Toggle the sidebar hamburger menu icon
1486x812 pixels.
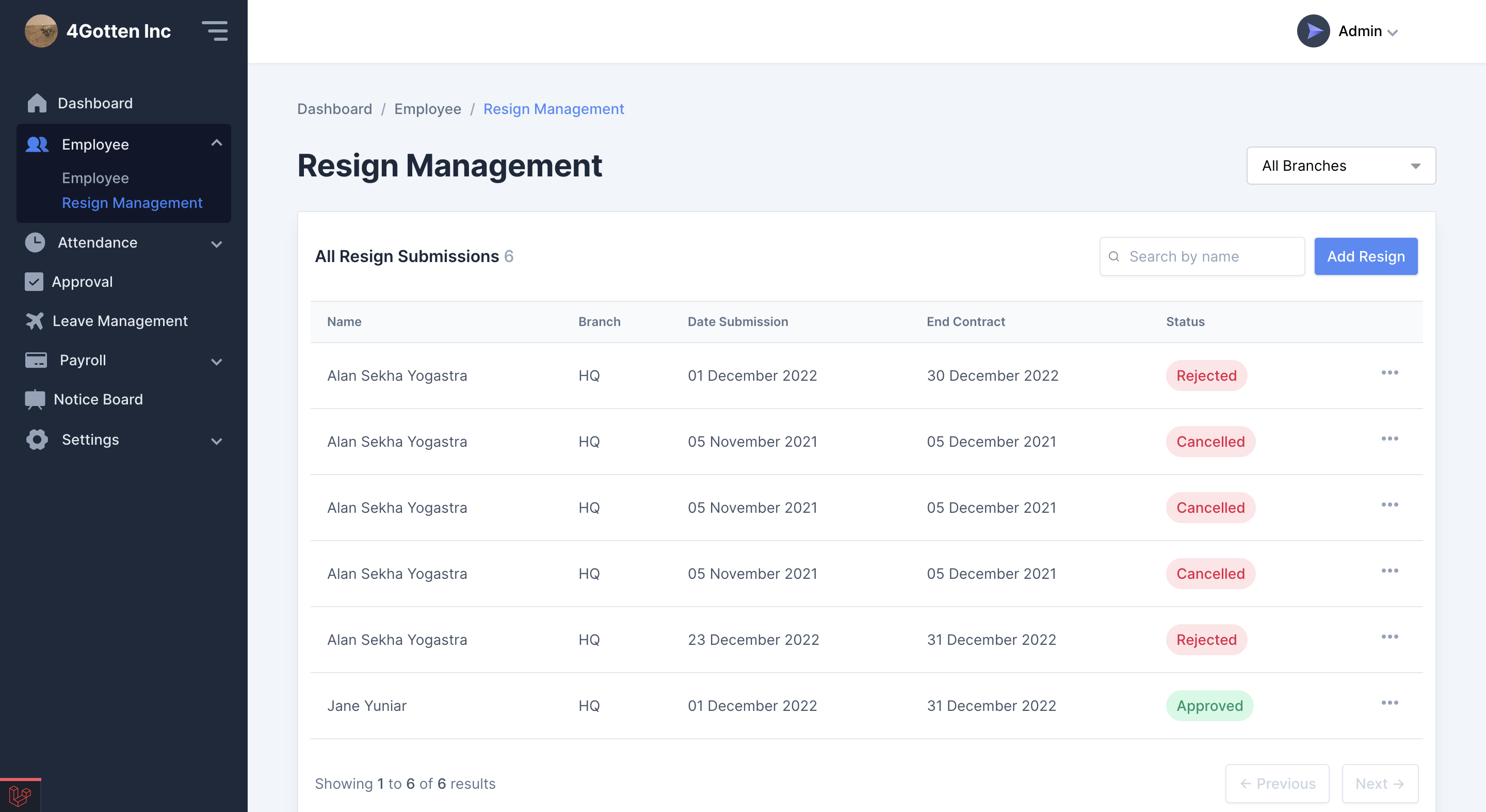215,31
